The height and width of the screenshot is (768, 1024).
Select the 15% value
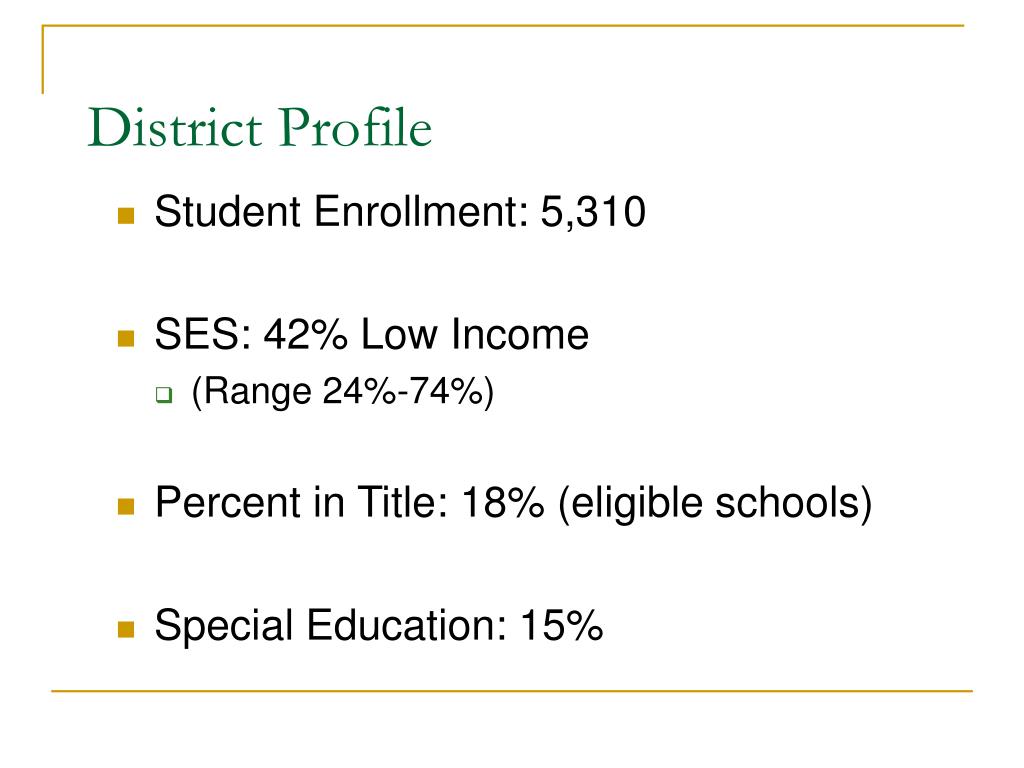tap(562, 625)
